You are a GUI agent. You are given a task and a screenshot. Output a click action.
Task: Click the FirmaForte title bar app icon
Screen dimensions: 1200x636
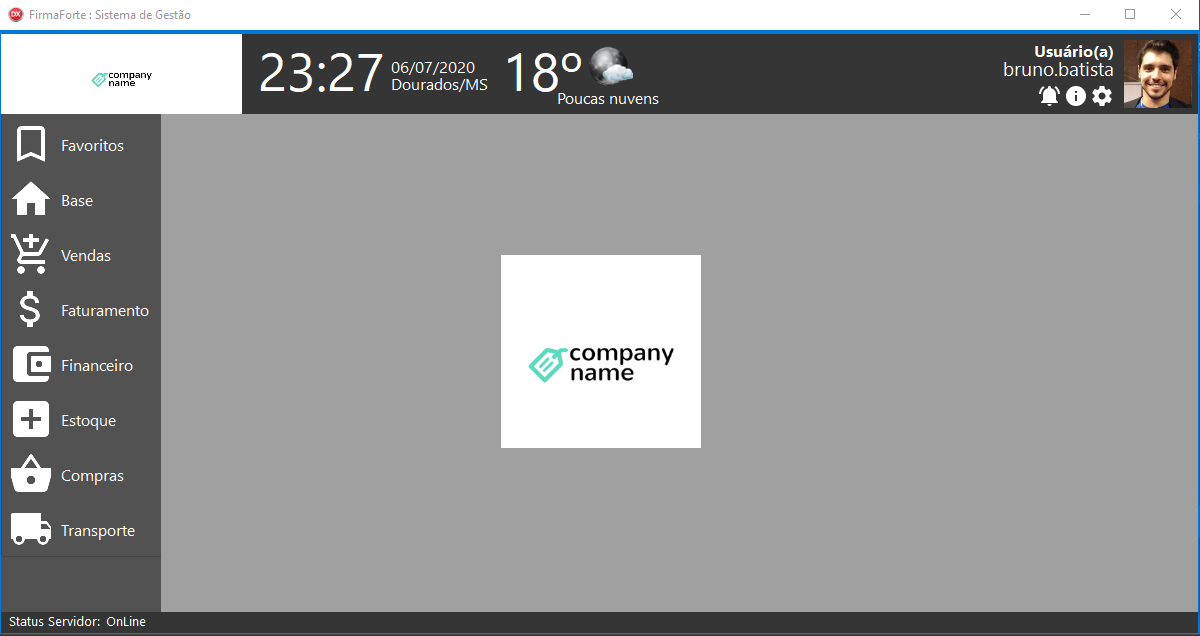tap(16, 15)
